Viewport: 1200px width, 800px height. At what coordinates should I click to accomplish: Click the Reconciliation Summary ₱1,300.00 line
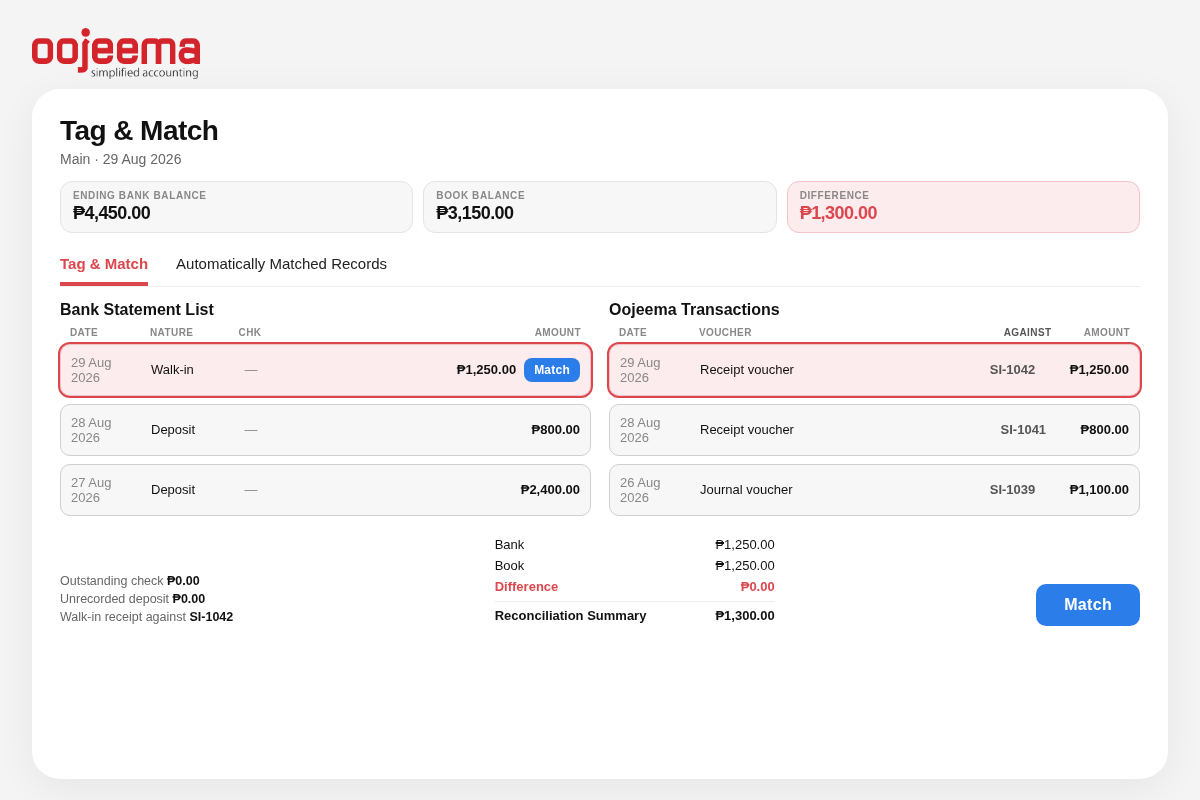[x=634, y=616]
